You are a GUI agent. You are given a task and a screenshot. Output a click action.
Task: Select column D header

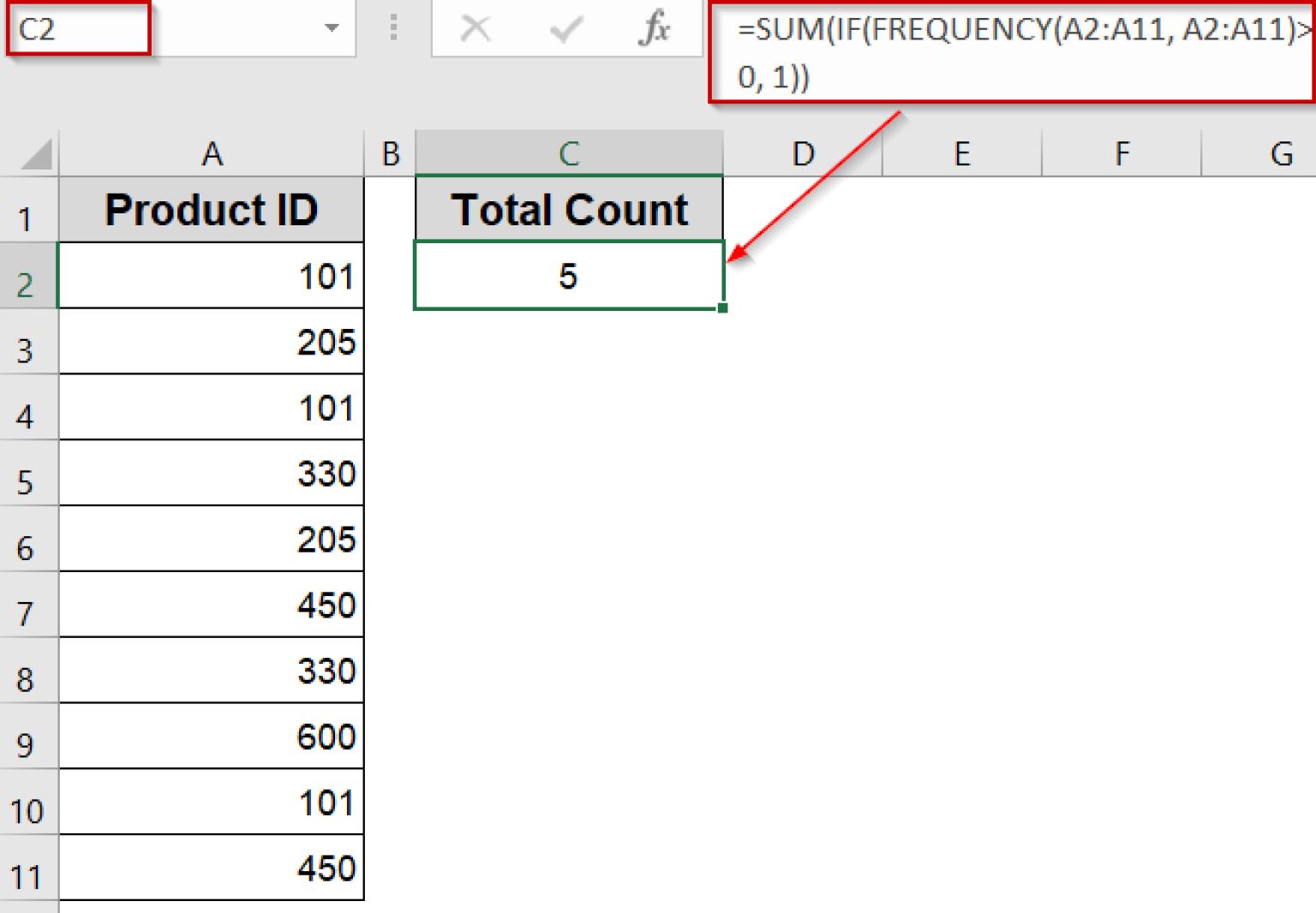click(803, 152)
